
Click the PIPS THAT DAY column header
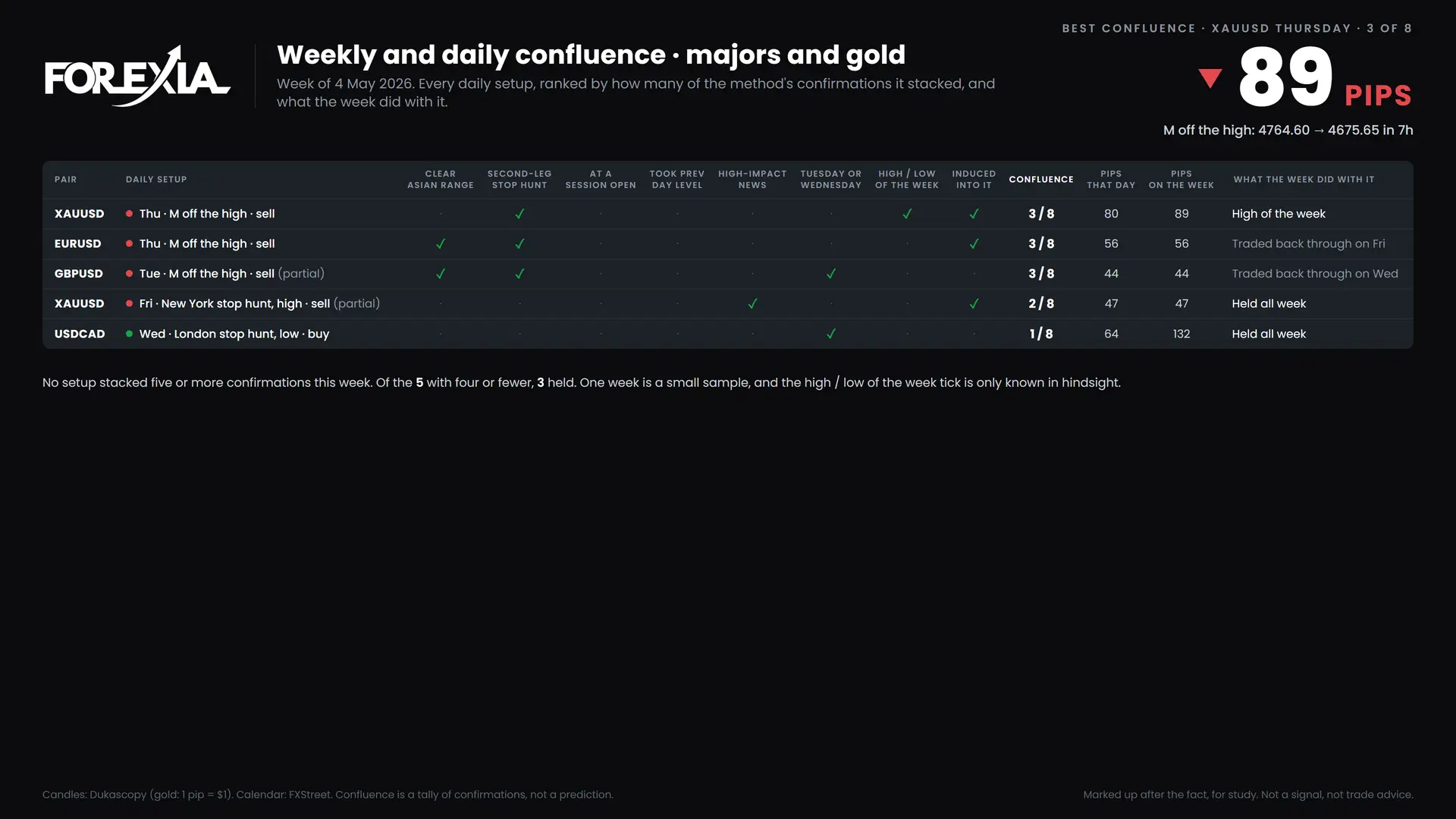click(1111, 180)
